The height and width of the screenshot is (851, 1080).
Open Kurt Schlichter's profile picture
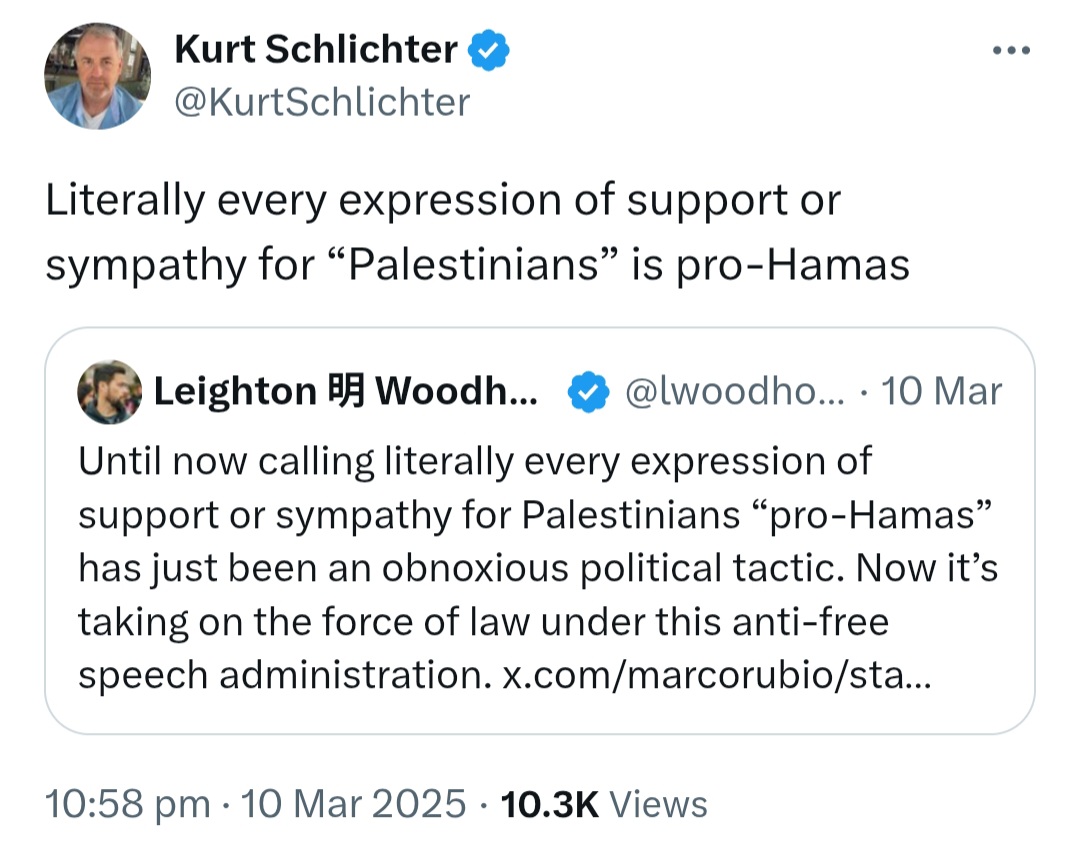tap(97, 76)
